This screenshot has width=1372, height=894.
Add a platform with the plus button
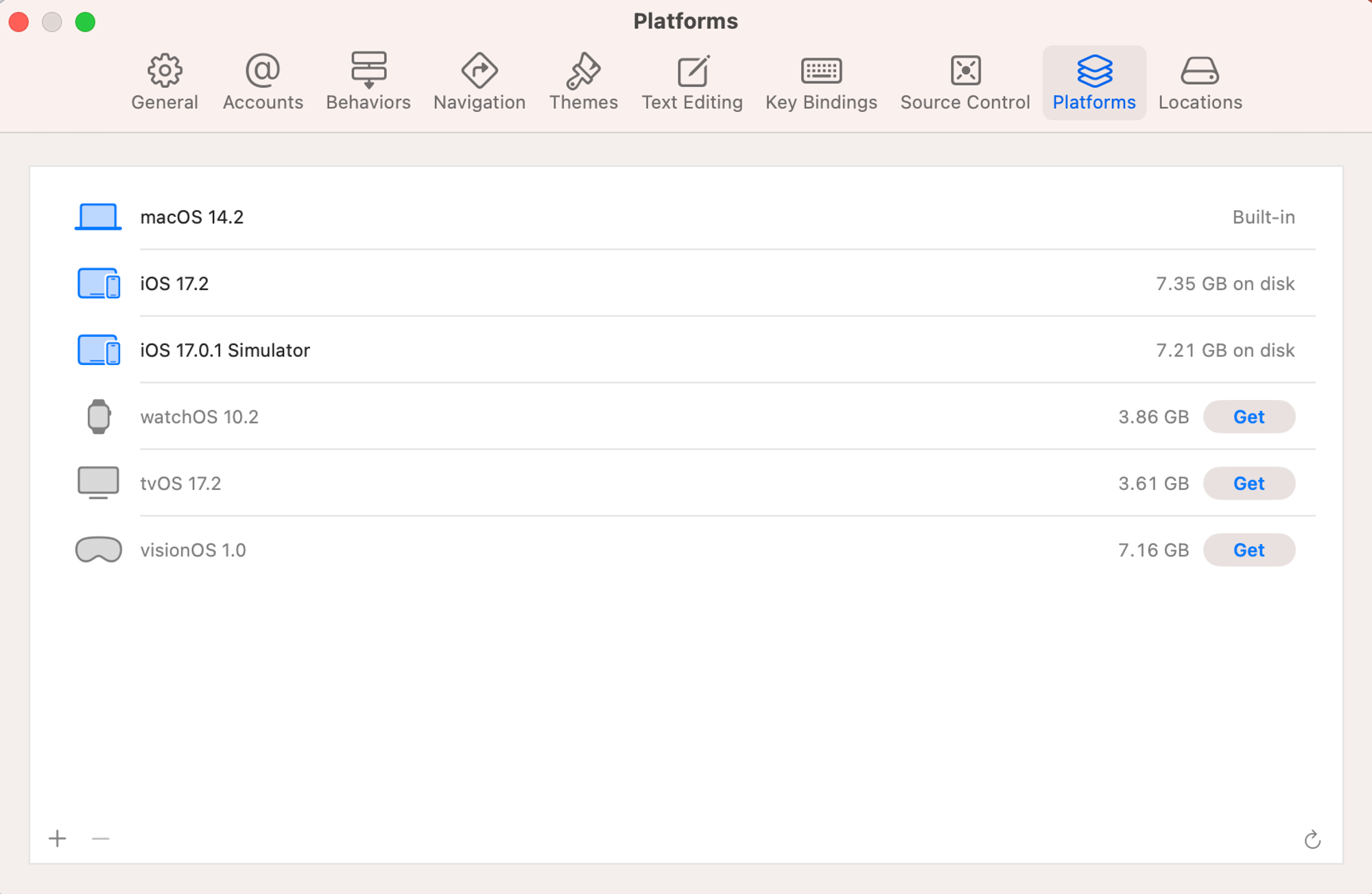coord(58,838)
